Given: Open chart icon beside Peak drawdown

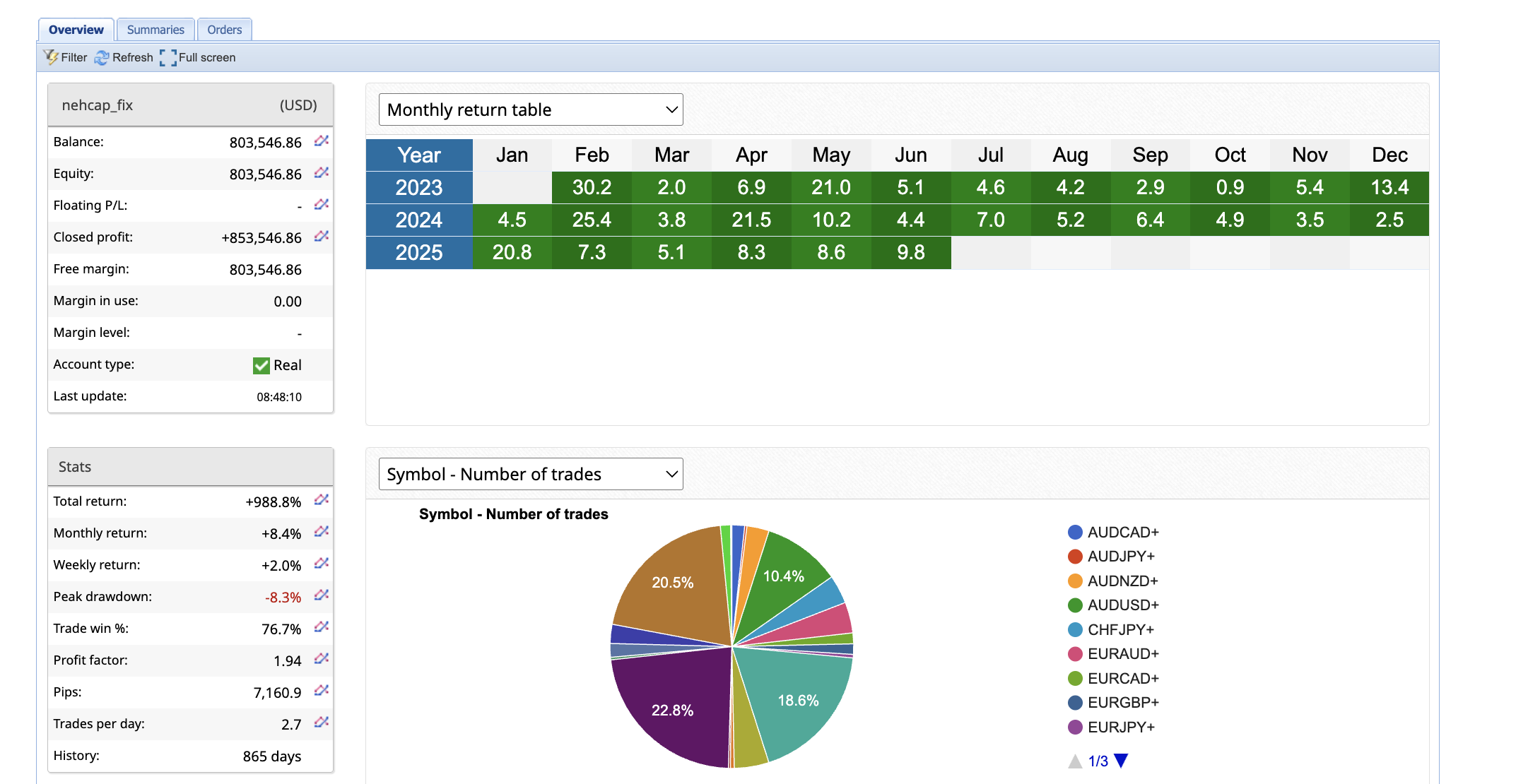Looking at the screenshot, I should tap(322, 595).
